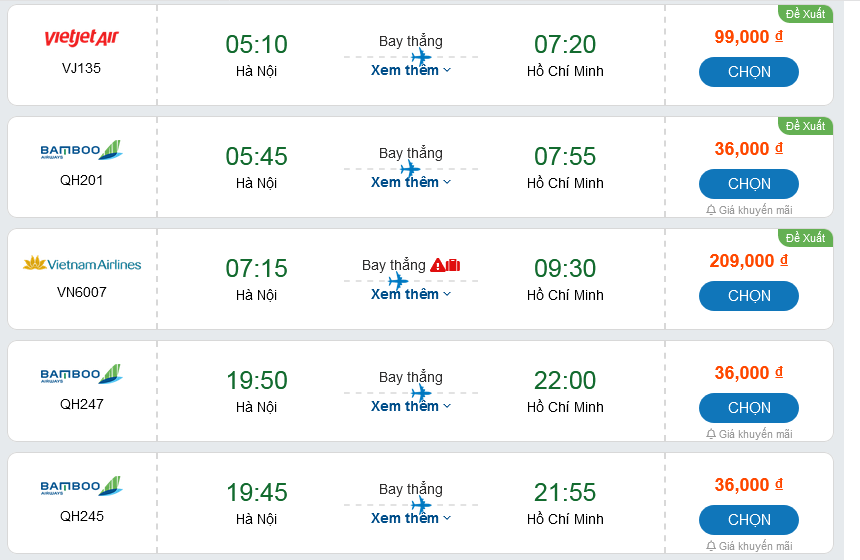Screen dimensions: 860x560
Task: Click the Bamboo Airways logo for QH245
Action: tap(82, 487)
